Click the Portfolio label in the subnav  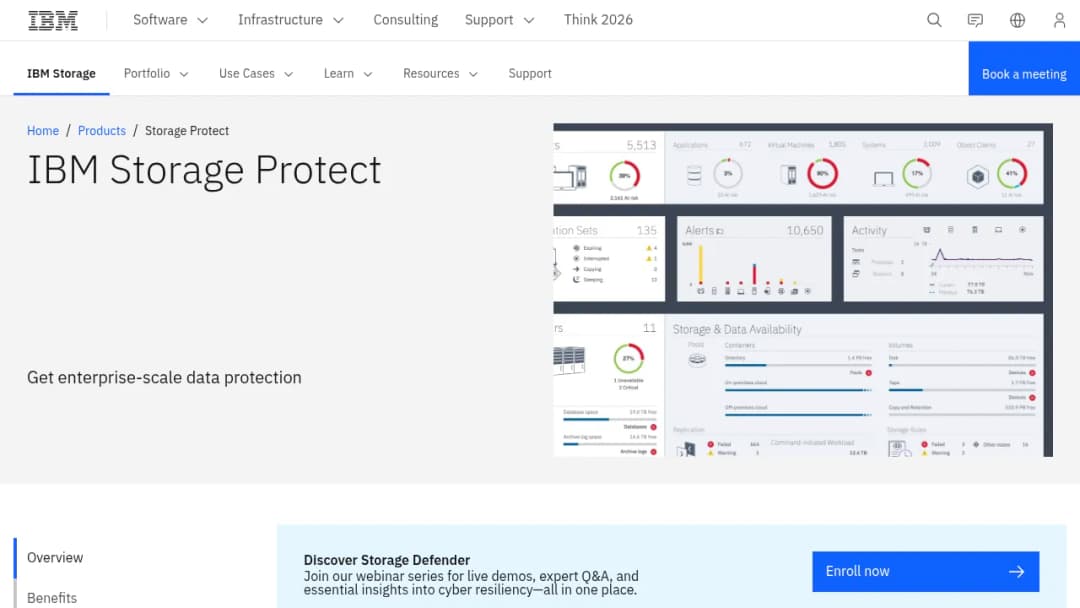click(x=147, y=74)
